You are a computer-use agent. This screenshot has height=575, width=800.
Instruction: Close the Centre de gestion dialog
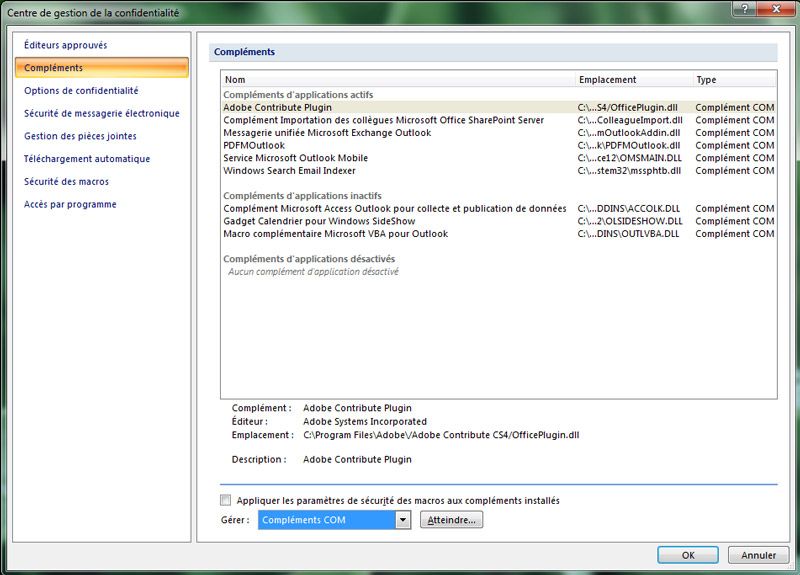point(777,9)
